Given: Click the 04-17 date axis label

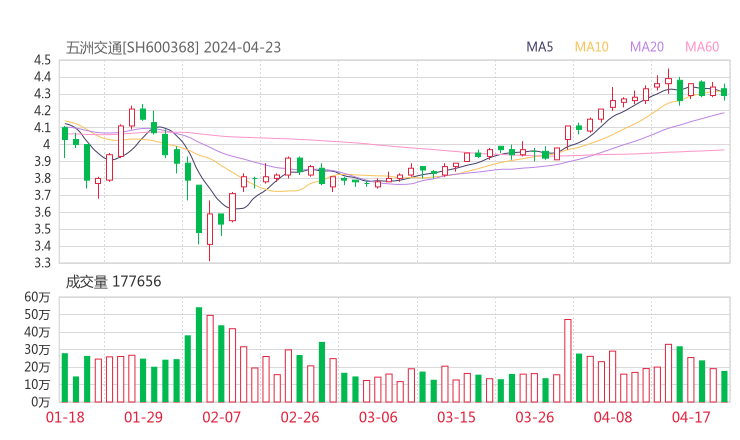Looking at the screenshot, I should 691,417.
